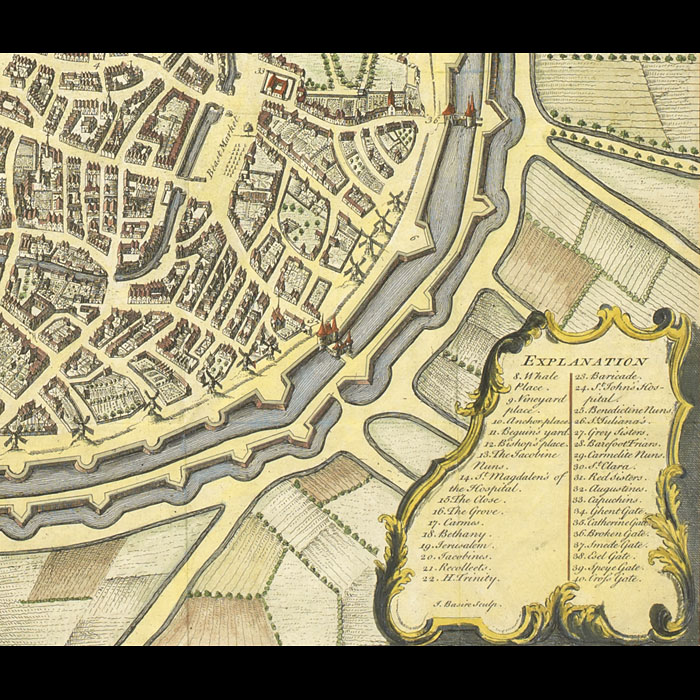Select legend entry "40. Cross Gate"

607,579
